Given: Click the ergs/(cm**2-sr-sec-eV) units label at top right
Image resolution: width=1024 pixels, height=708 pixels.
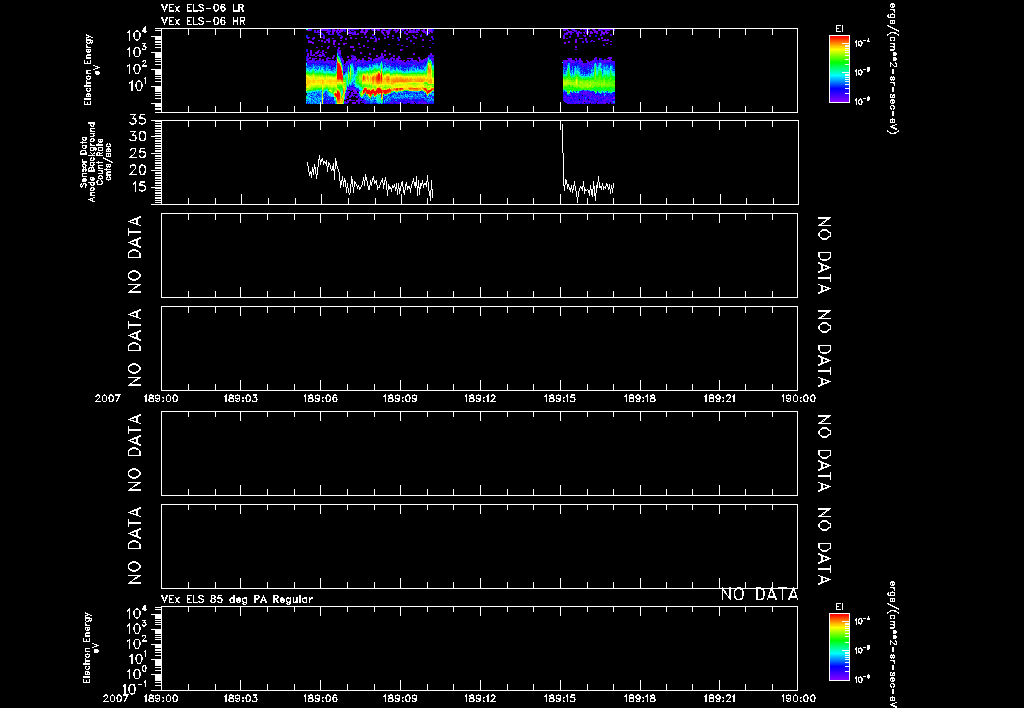Looking at the screenshot, I should [x=893, y=68].
